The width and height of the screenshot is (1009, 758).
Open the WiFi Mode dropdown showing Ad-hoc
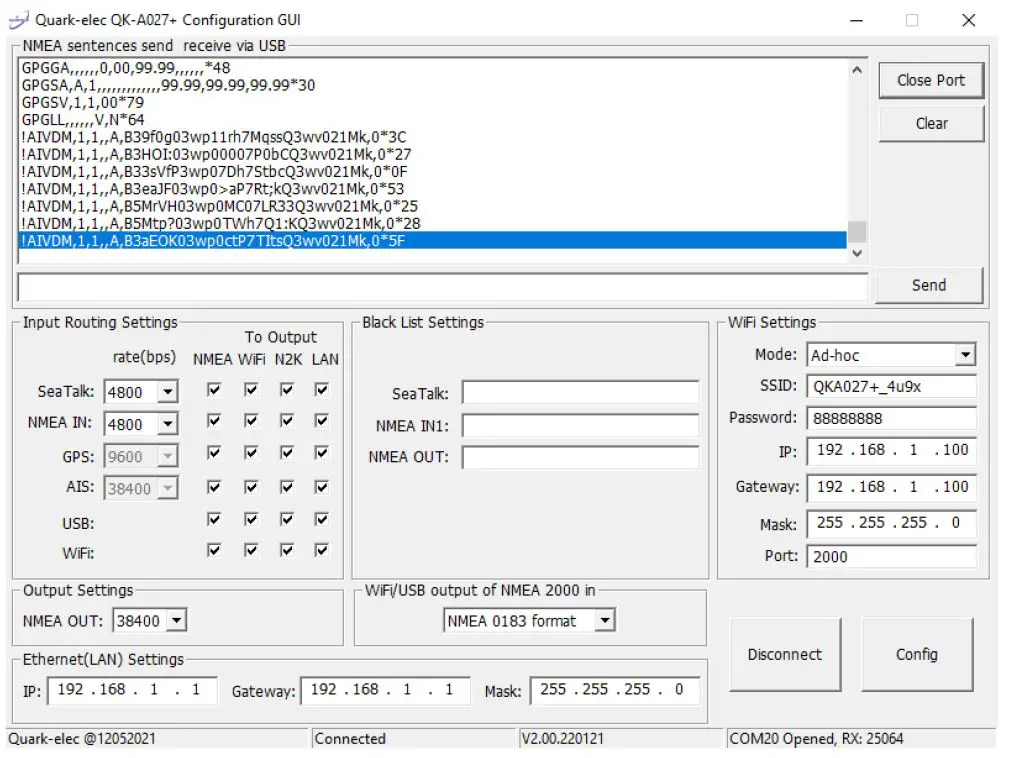tap(964, 354)
